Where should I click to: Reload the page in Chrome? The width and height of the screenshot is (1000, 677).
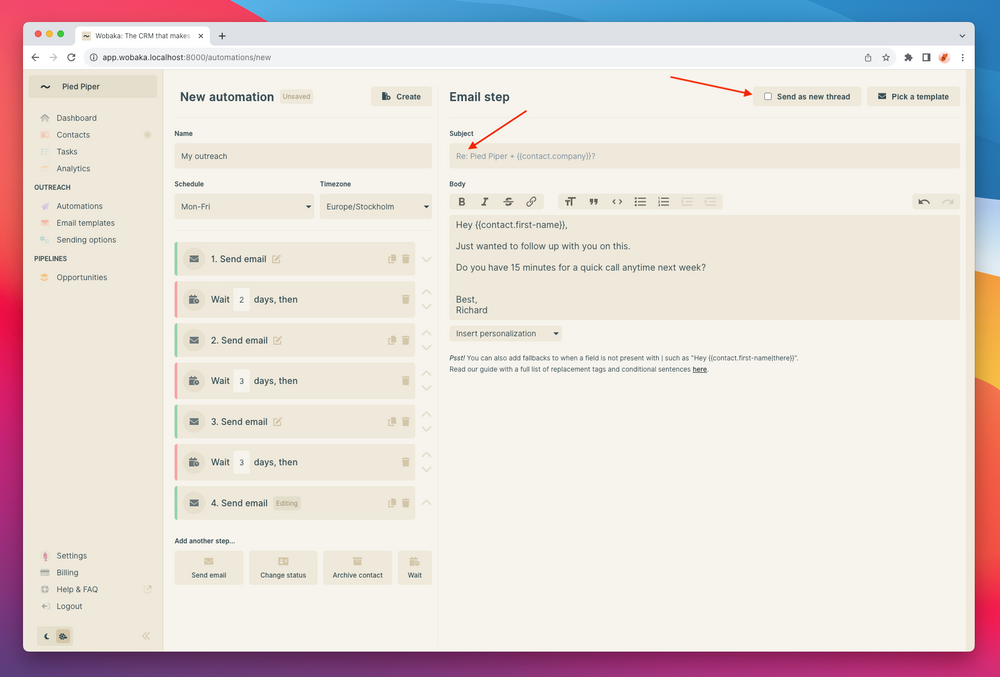(x=71, y=57)
